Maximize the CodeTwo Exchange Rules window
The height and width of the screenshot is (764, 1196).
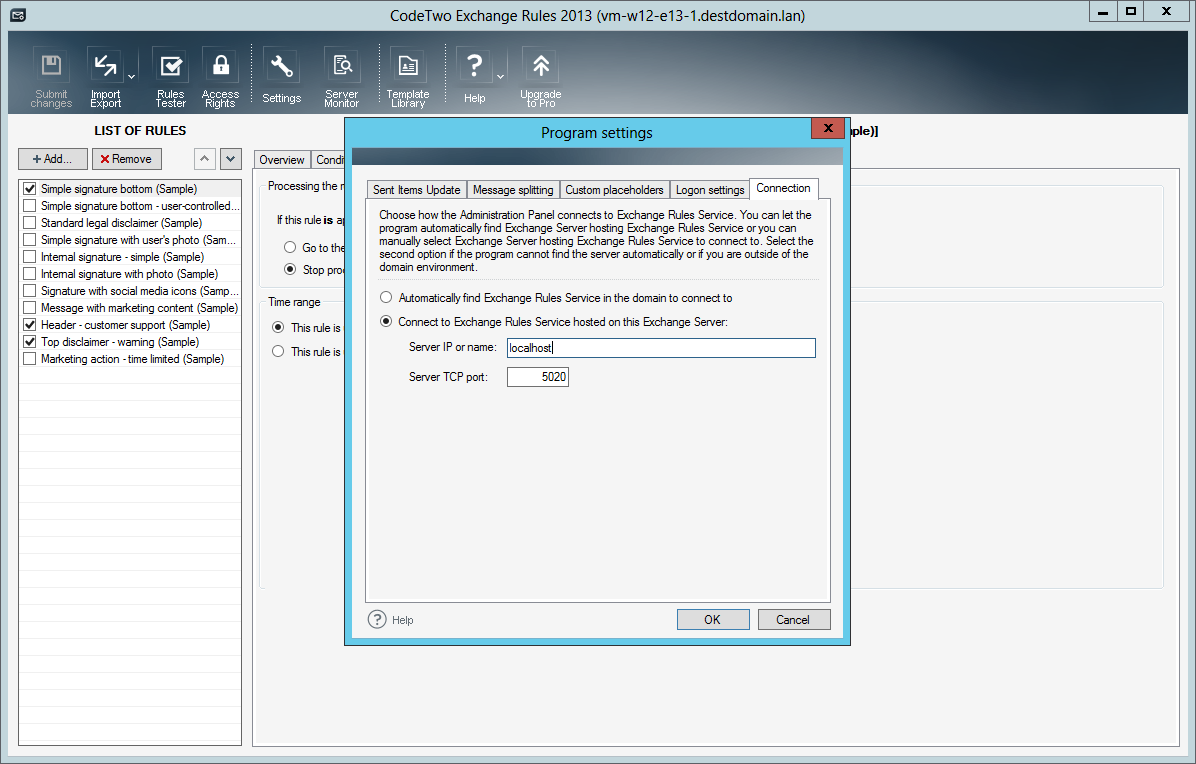[1131, 11]
